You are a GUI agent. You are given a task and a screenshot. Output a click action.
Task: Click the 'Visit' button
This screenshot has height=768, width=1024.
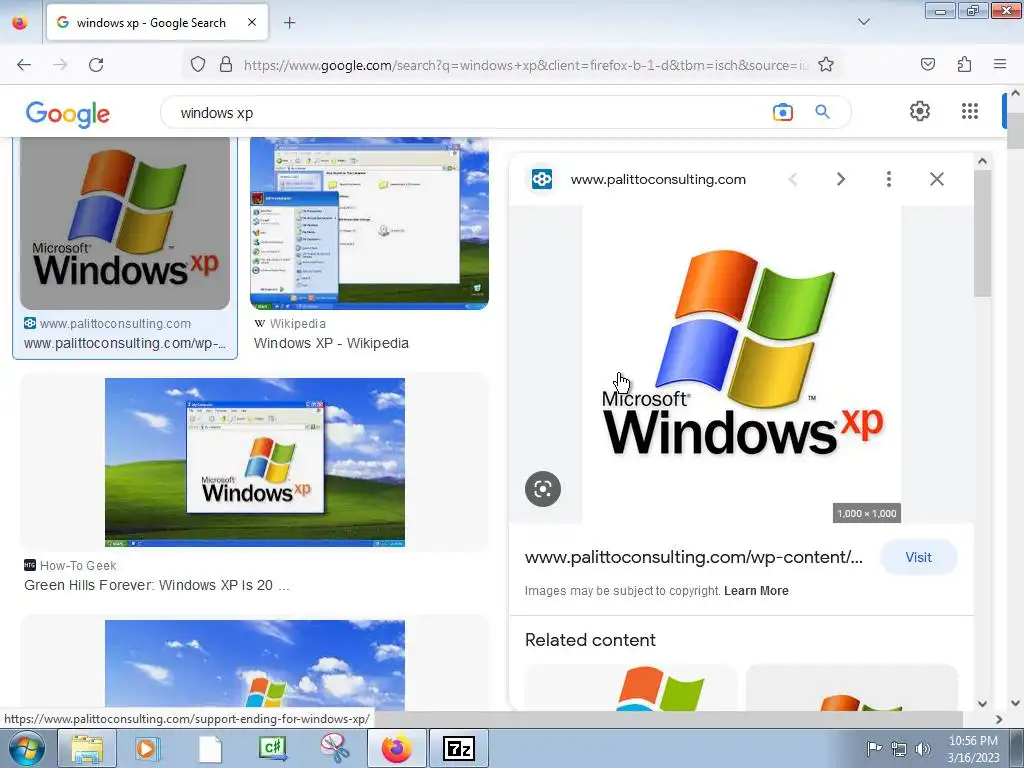pos(918,557)
